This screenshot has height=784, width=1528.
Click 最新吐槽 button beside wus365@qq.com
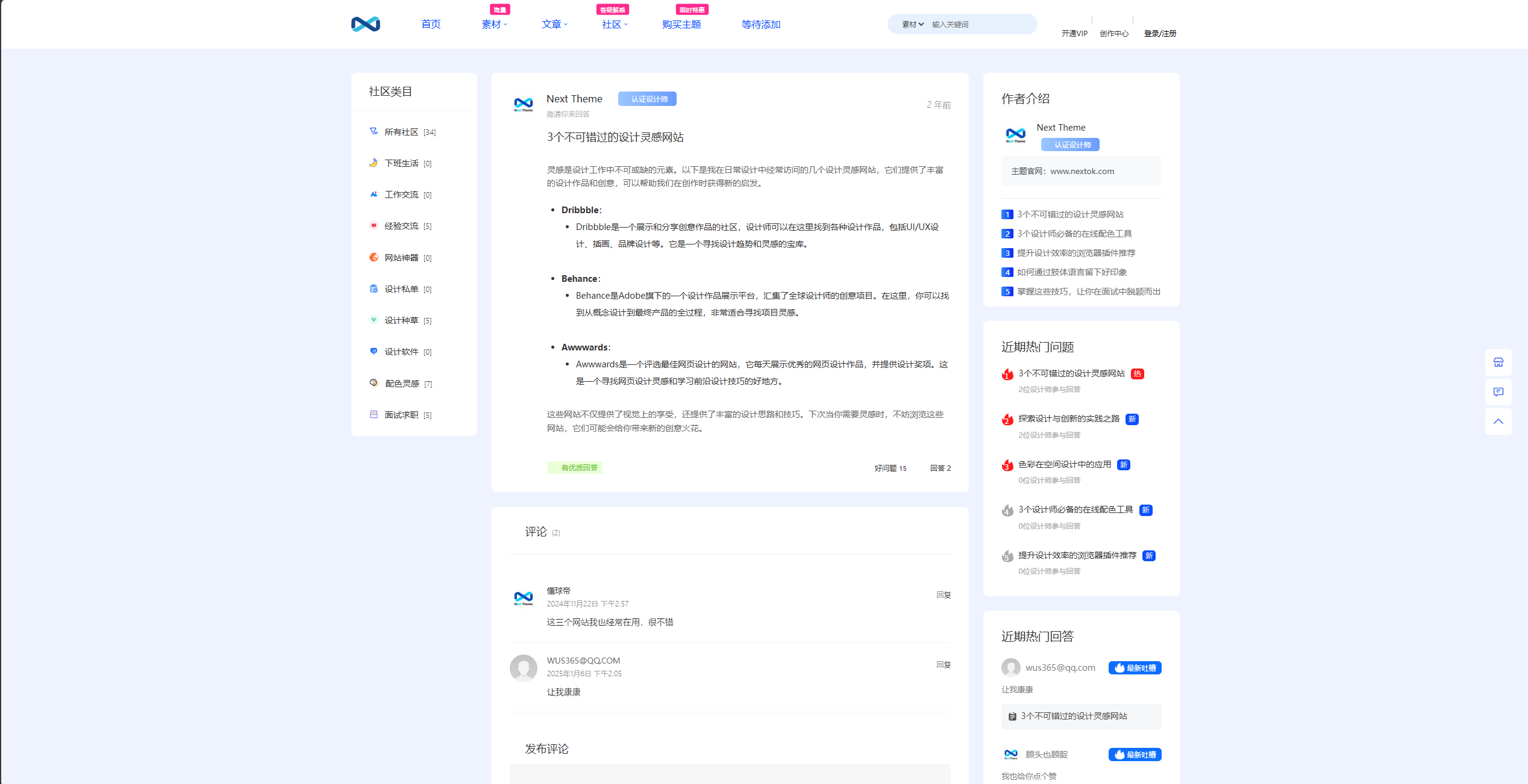(x=1135, y=668)
